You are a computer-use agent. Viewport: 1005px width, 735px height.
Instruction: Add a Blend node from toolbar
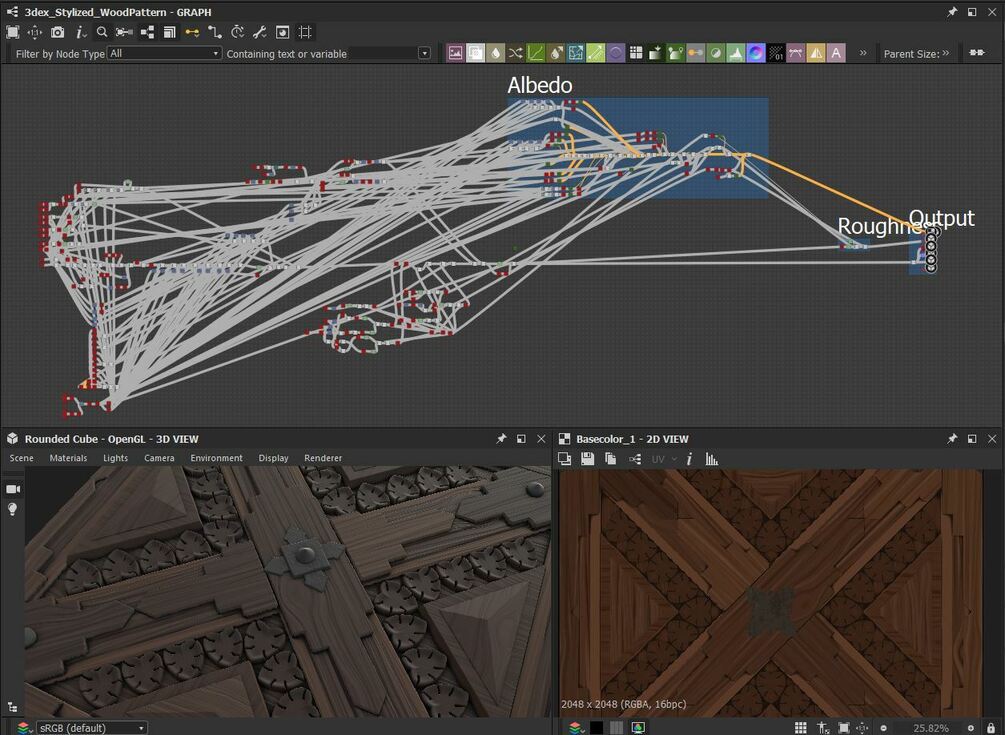point(476,53)
